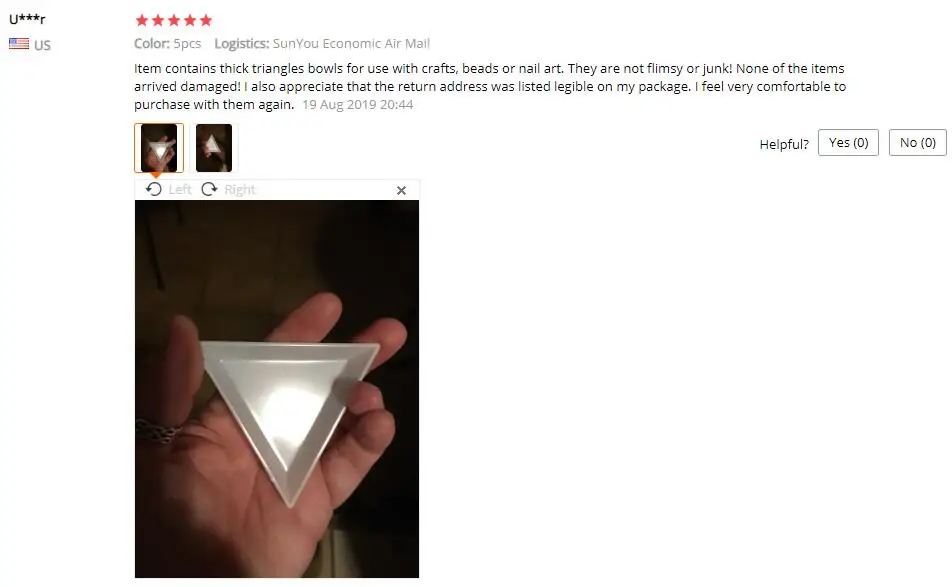
Task: Click the Left rotate label
Action: tap(180, 189)
